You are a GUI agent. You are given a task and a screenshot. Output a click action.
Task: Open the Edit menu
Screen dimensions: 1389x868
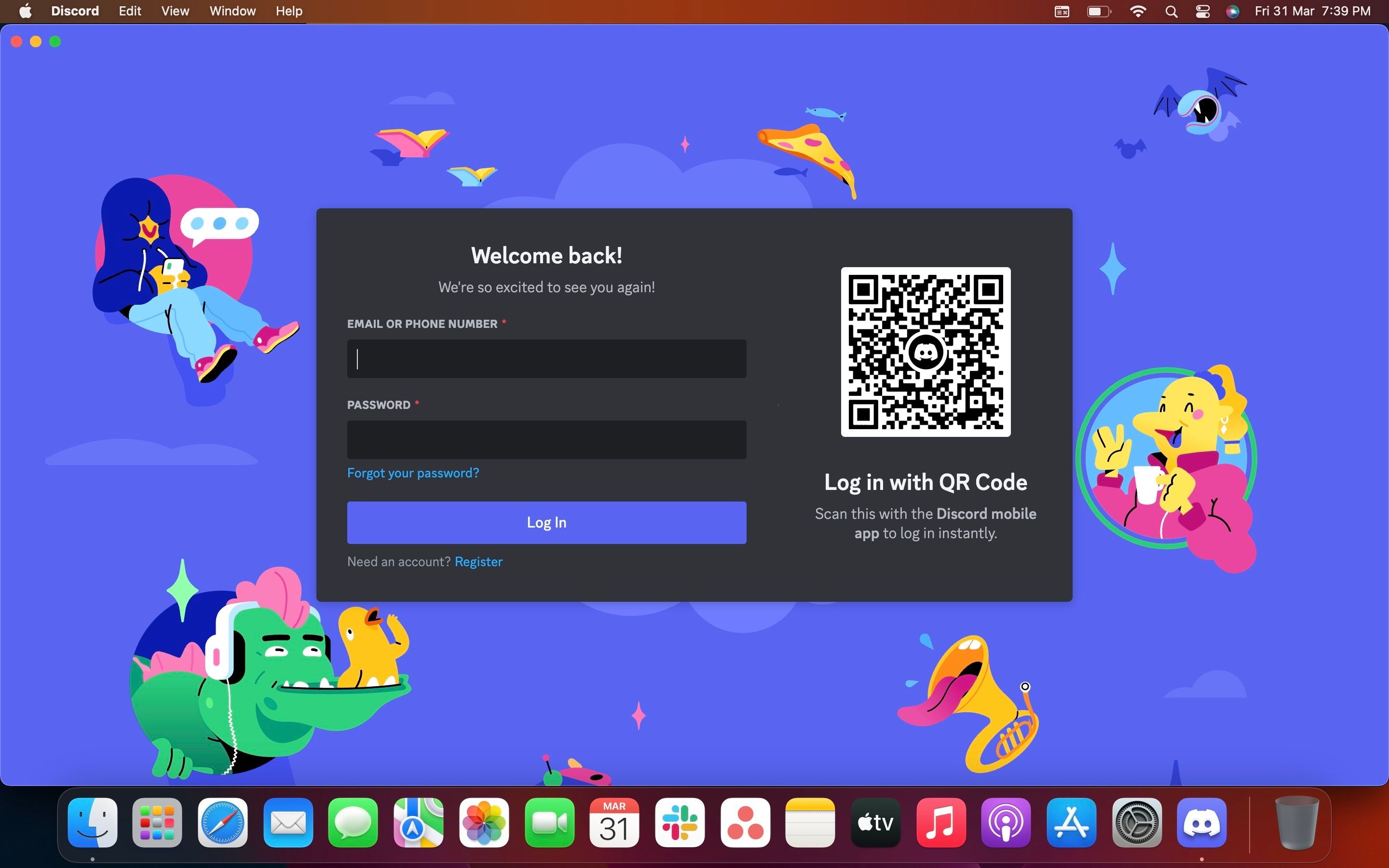tap(130, 11)
